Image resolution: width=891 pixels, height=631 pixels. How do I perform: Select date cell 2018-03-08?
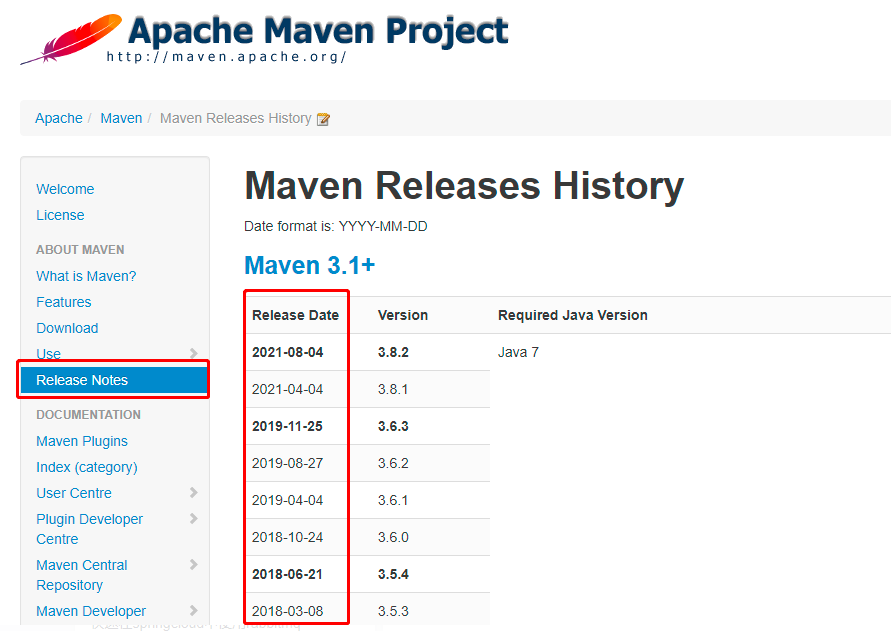pos(288,611)
